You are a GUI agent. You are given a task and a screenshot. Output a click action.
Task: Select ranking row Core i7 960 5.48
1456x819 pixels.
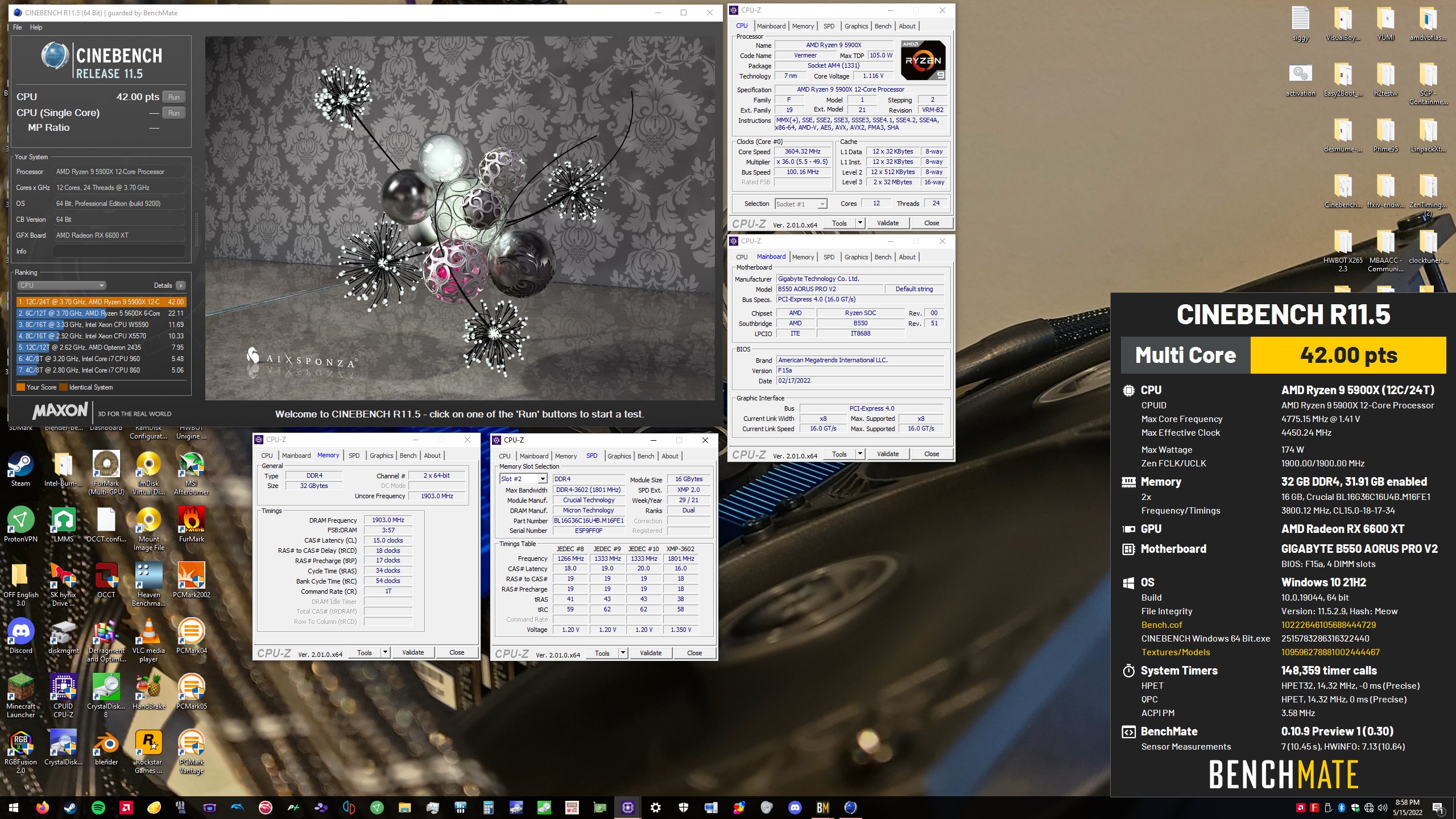[101, 359]
